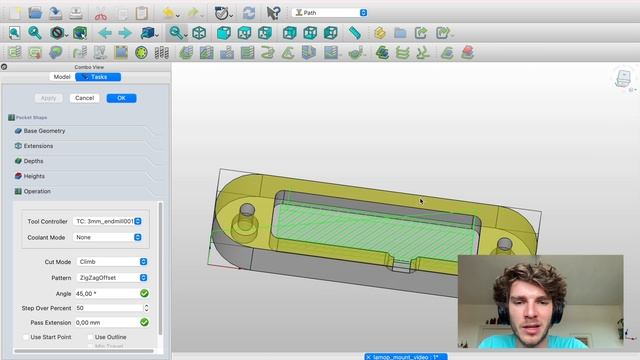Click the red Path tool icon
640x360 pixels.
468,52
